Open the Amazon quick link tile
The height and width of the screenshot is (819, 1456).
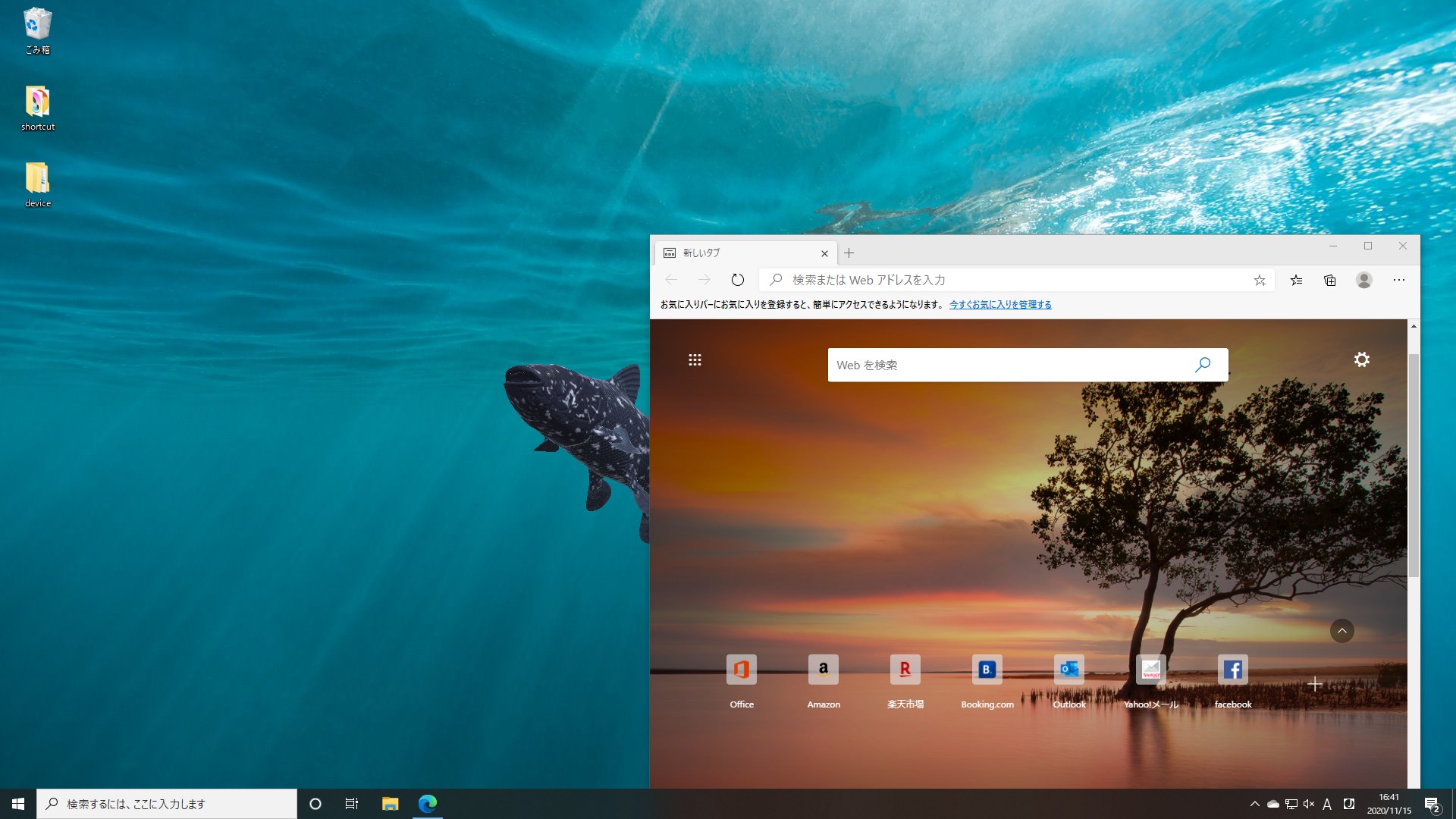click(x=824, y=670)
